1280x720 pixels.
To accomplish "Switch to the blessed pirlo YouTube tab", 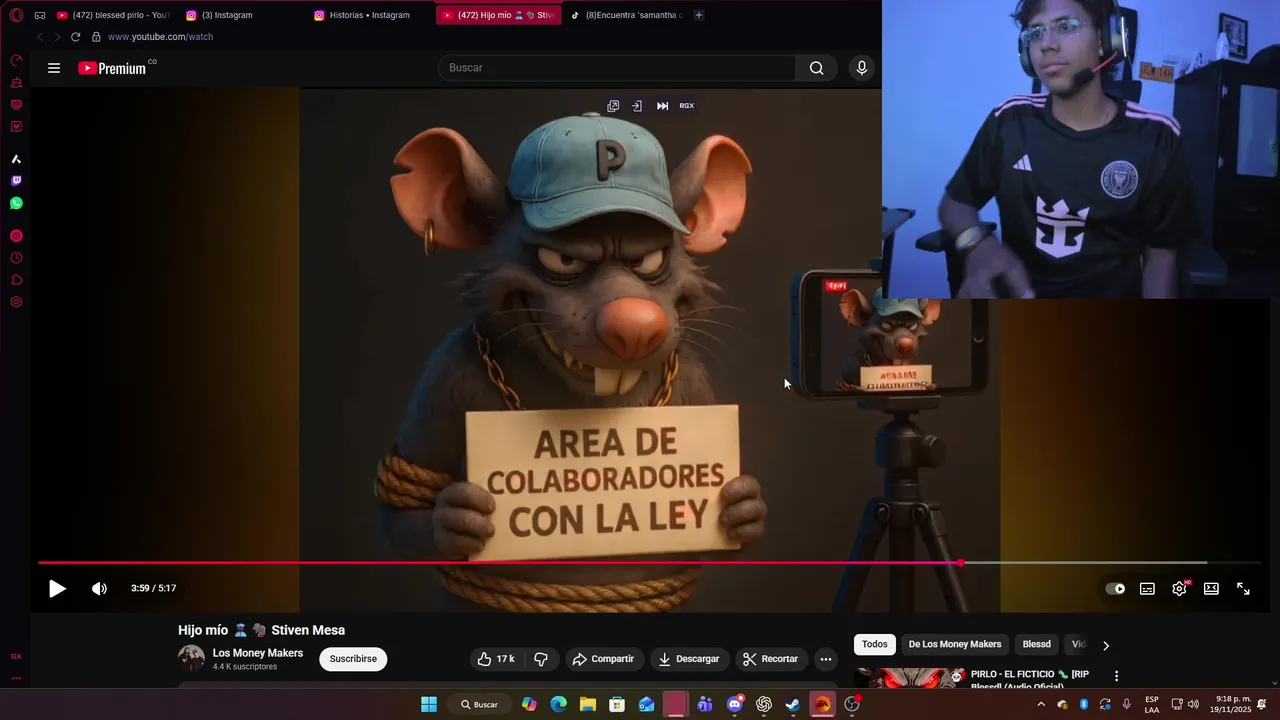I will pyautogui.click(x=113, y=15).
